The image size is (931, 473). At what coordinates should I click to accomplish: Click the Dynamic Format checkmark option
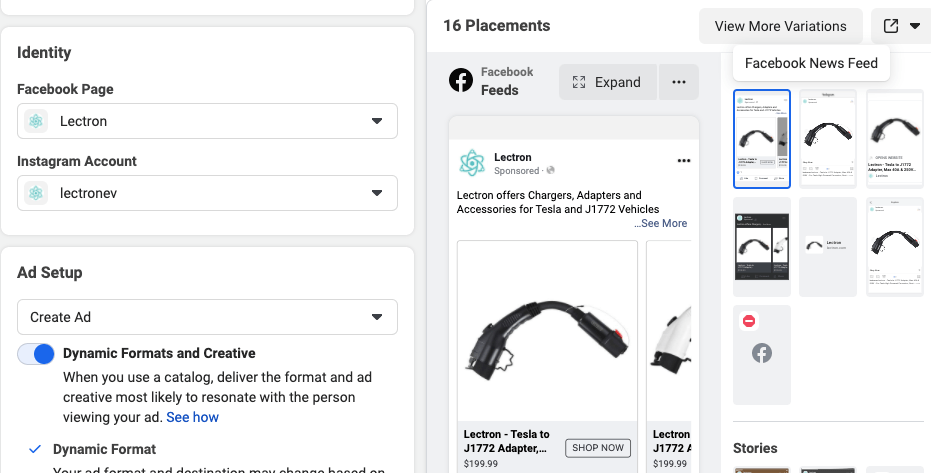tap(36, 449)
